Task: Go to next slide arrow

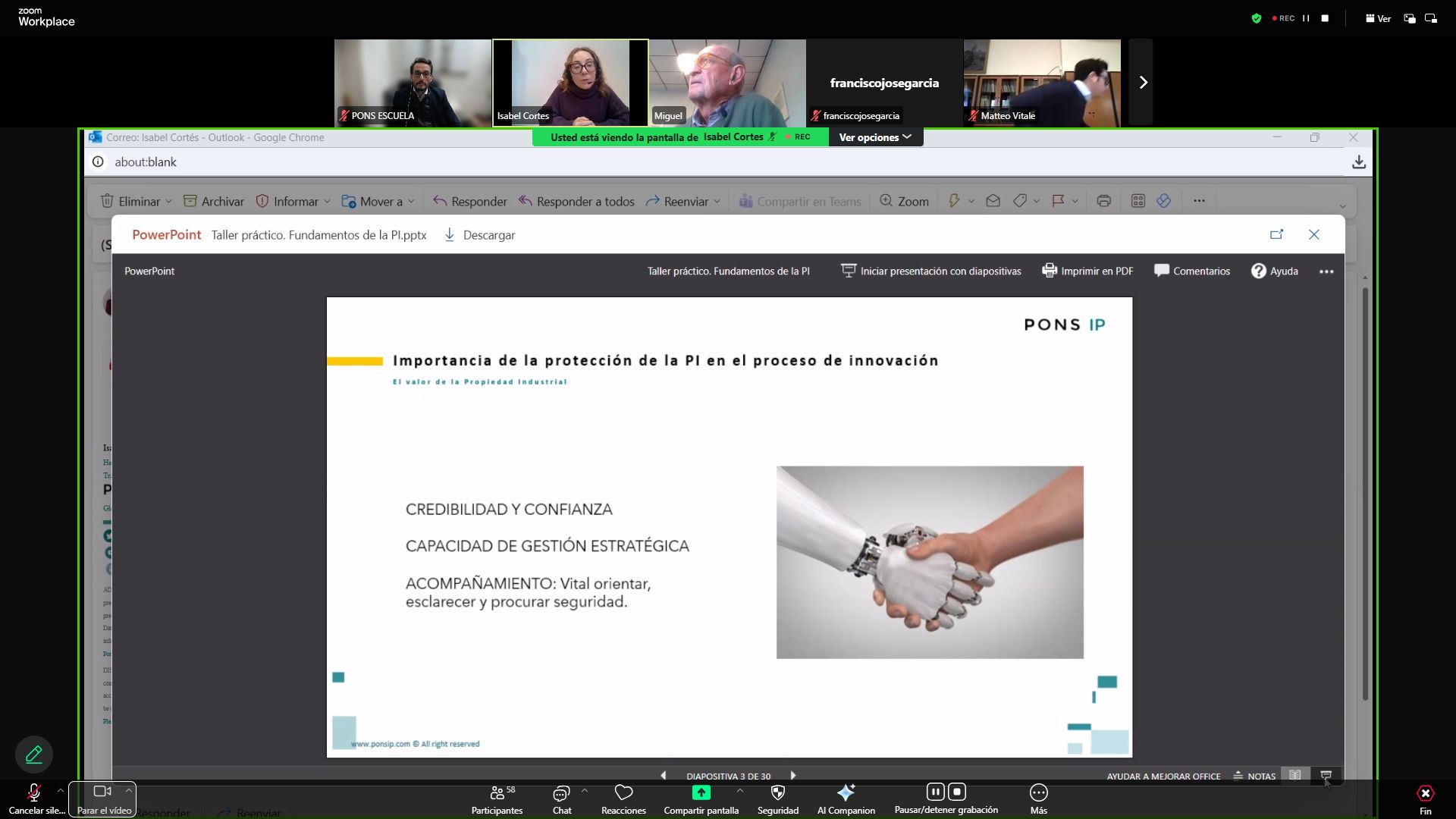Action: 793,776
